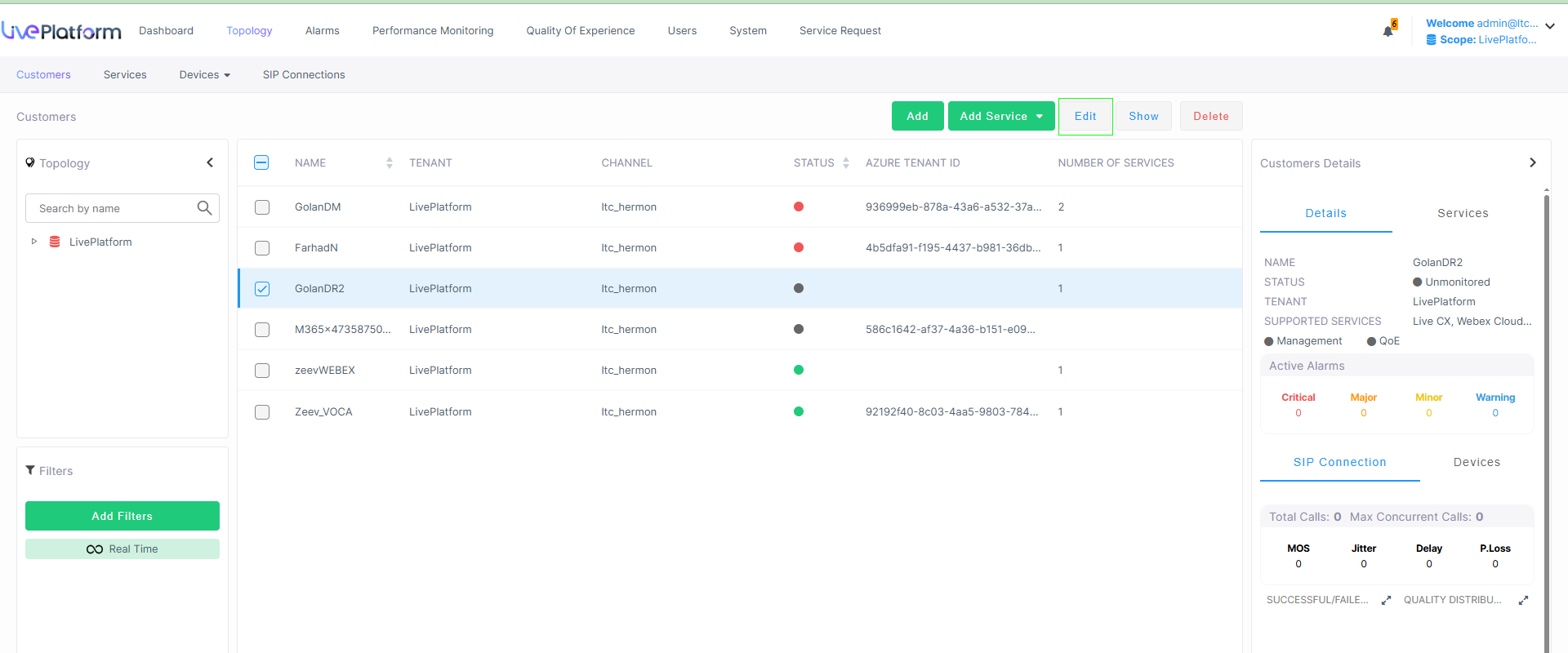
Task: Expand SUCCESSFUL/FAILED chart with its expand icon
Action: pos(1386,600)
